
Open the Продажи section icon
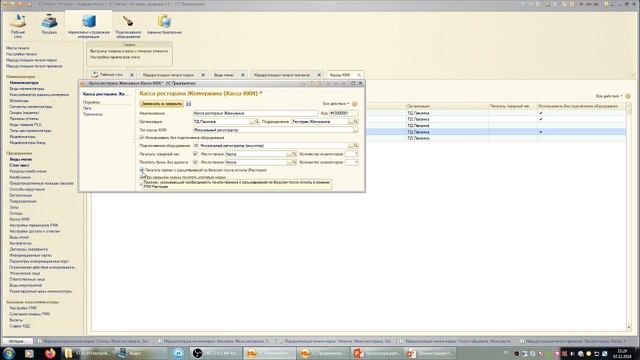point(49,21)
